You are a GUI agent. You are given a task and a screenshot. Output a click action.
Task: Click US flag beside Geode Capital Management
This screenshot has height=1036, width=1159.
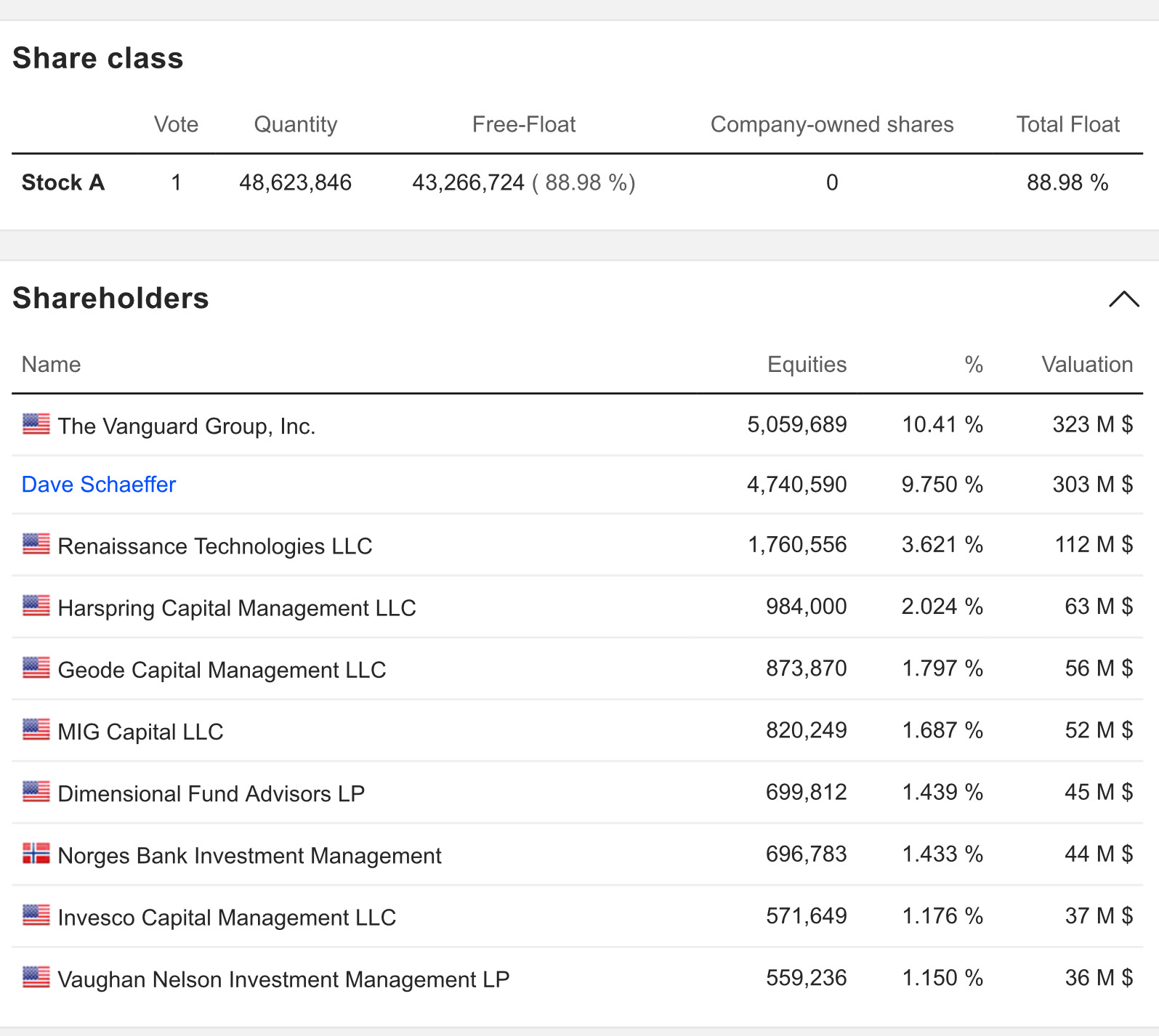36,667
